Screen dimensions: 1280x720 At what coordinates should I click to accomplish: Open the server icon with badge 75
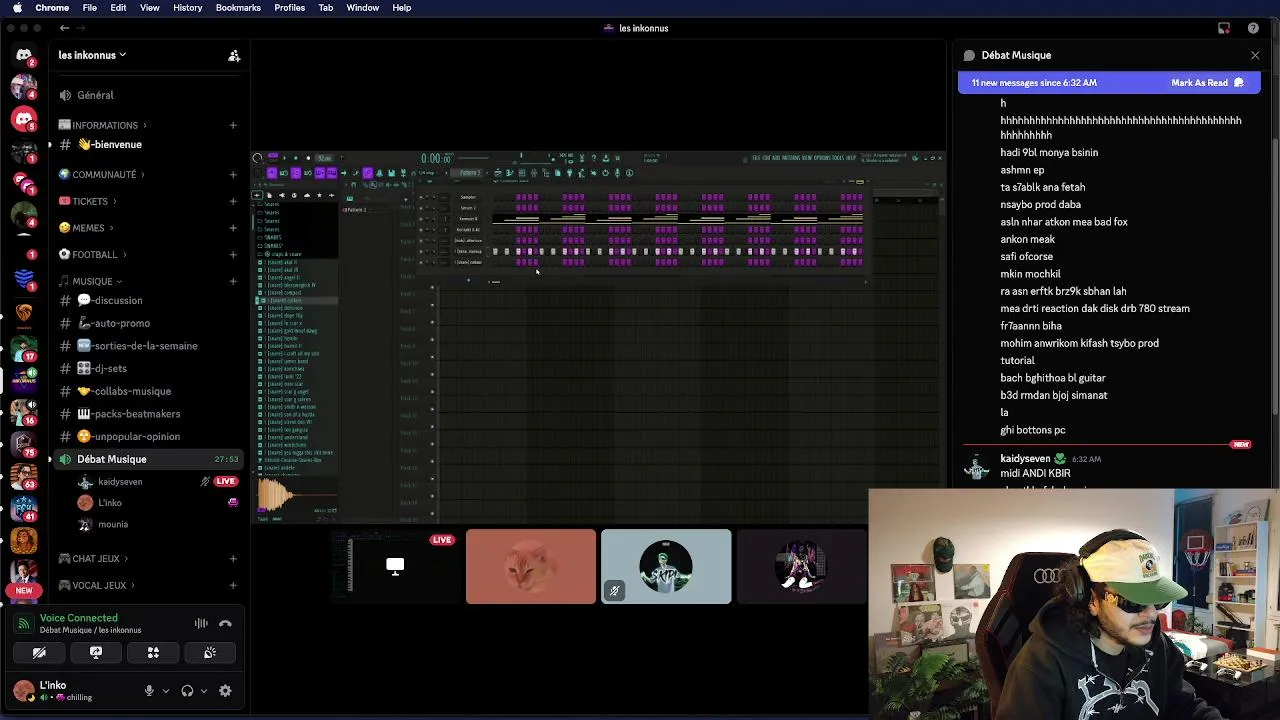24,444
